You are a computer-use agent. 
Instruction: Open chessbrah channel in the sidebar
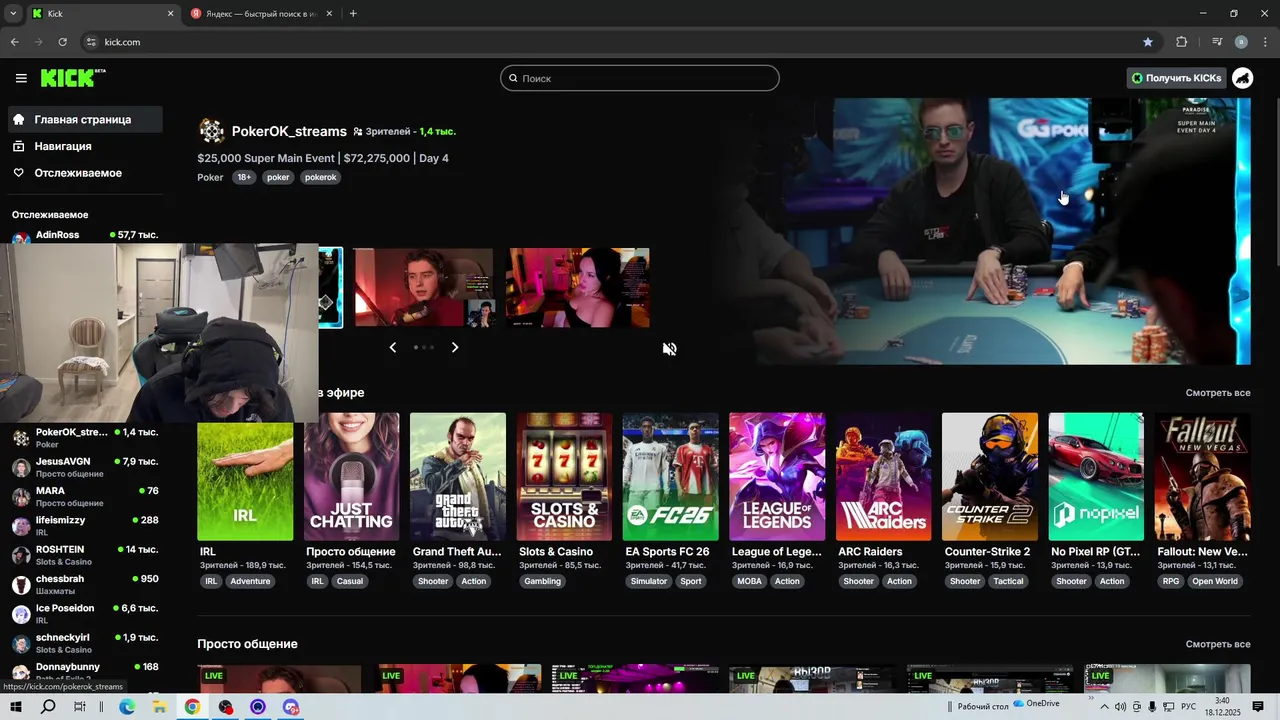84,584
